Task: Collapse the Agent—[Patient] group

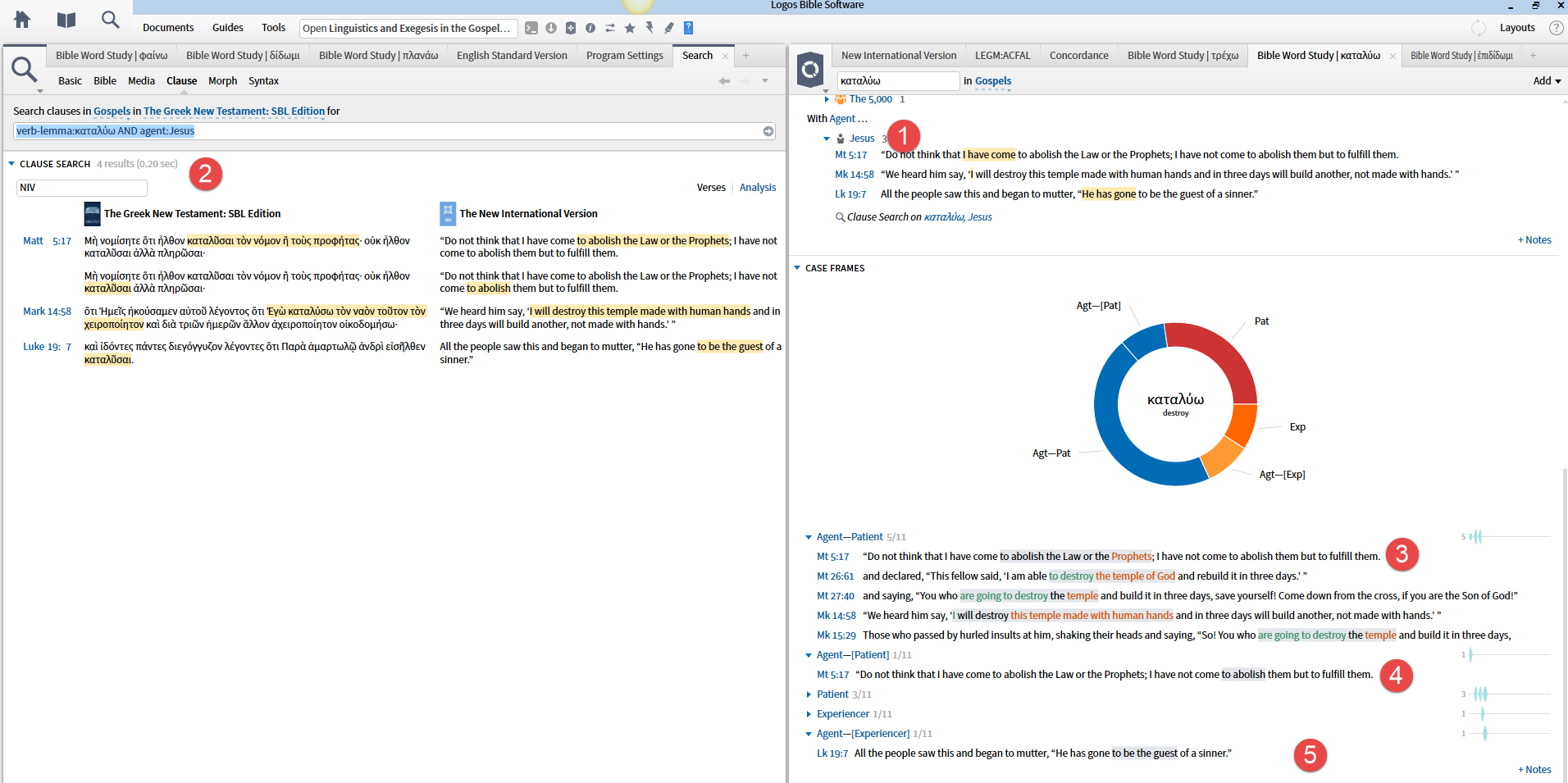Action: (809, 655)
